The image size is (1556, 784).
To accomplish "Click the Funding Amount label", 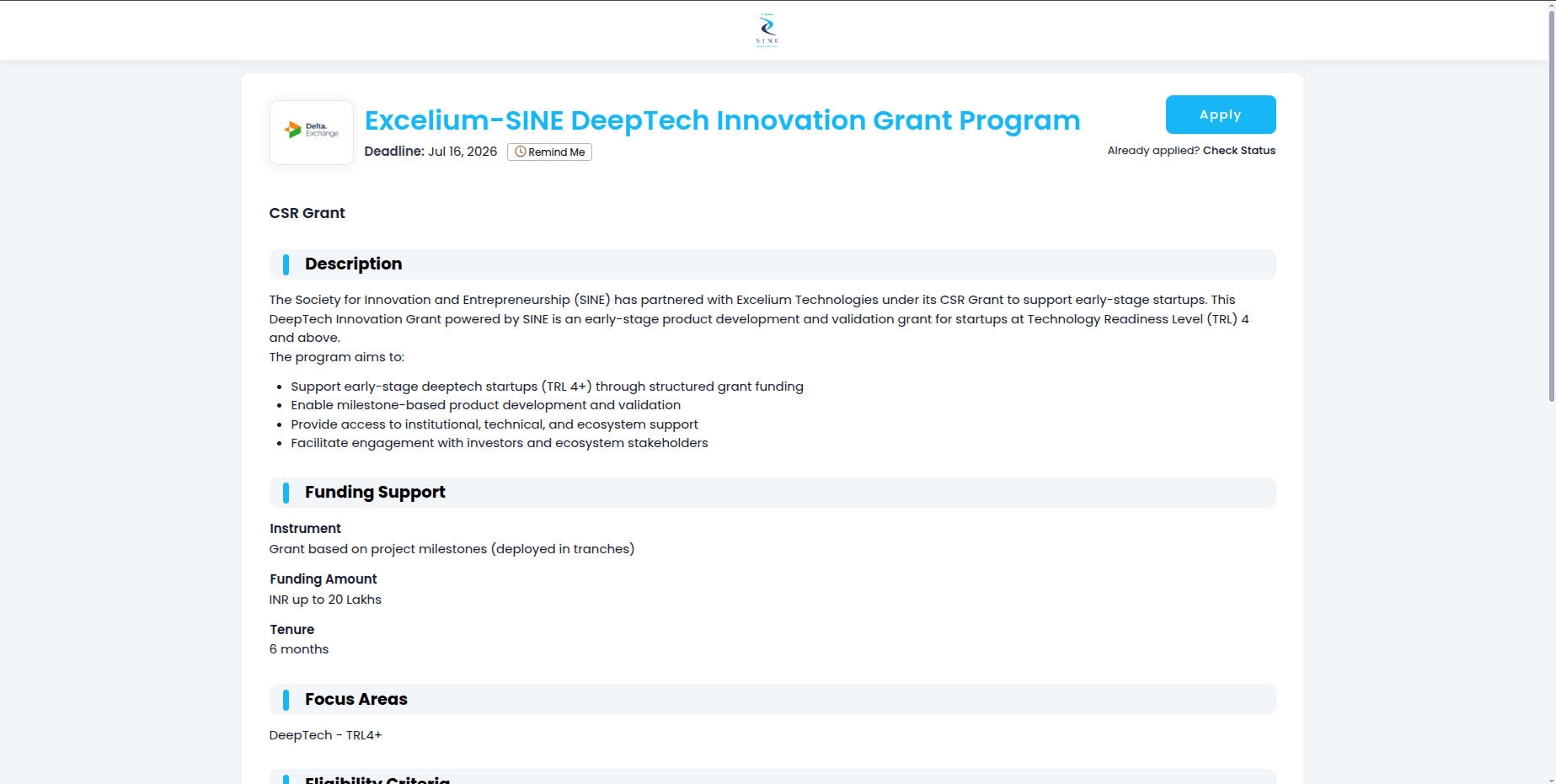I will (x=323, y=579).
